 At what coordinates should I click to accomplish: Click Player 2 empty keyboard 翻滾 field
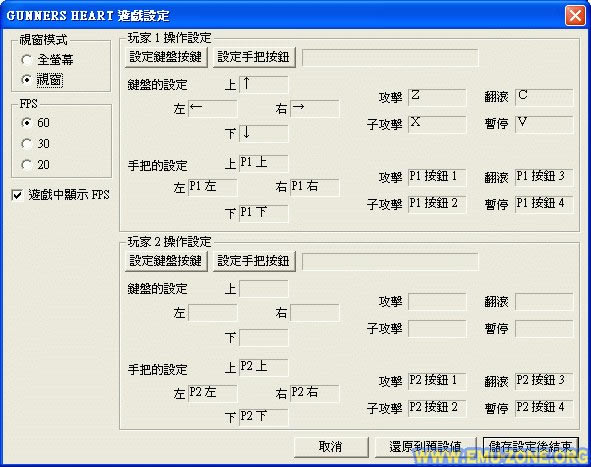pos(544,302)
